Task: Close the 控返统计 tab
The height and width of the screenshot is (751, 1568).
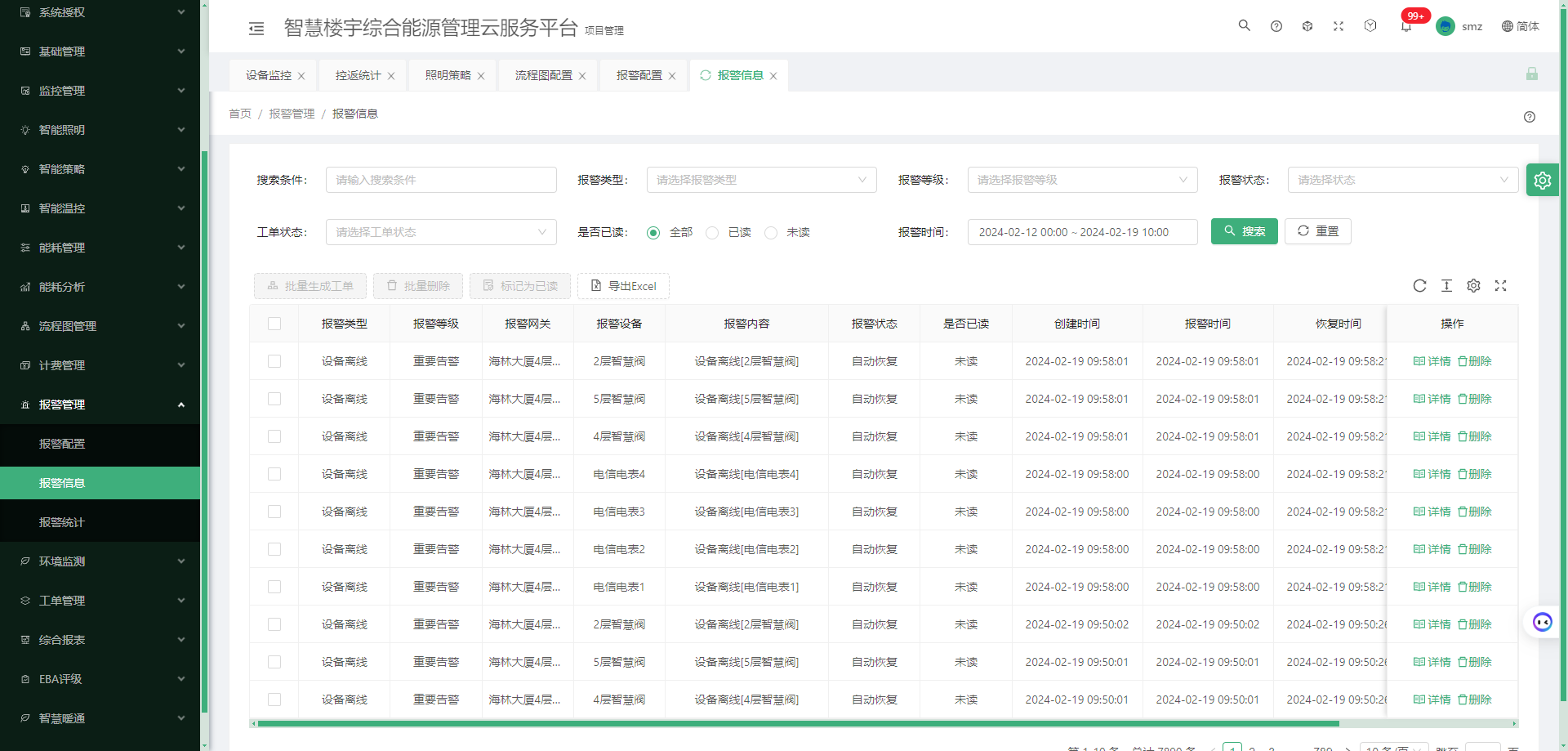Action: 391,76
